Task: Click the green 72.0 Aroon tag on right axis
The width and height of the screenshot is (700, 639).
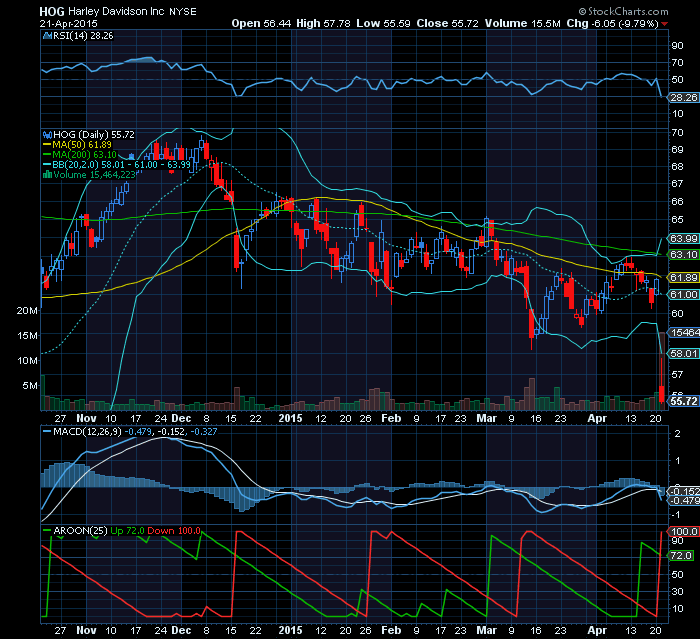Action: (681, 555)
